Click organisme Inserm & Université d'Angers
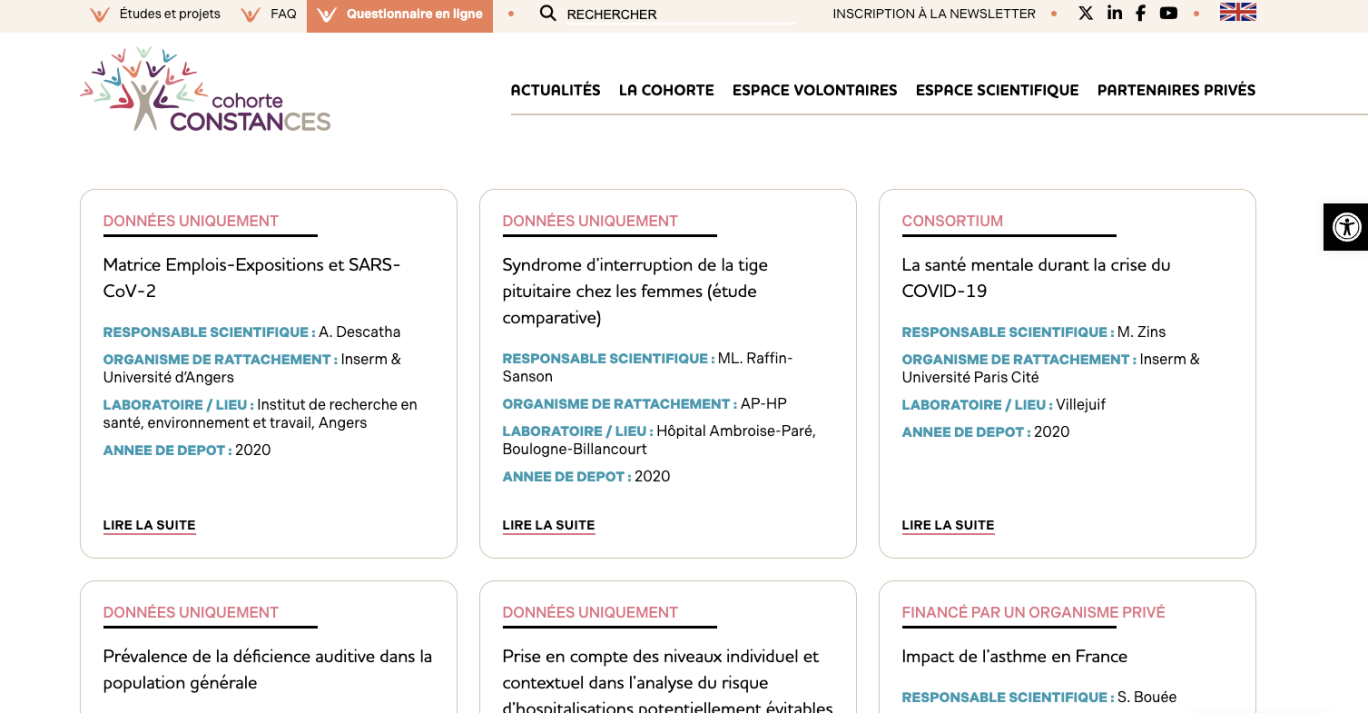The height and width of the screenshot is (713, 1368). click(x=252, y=368)
